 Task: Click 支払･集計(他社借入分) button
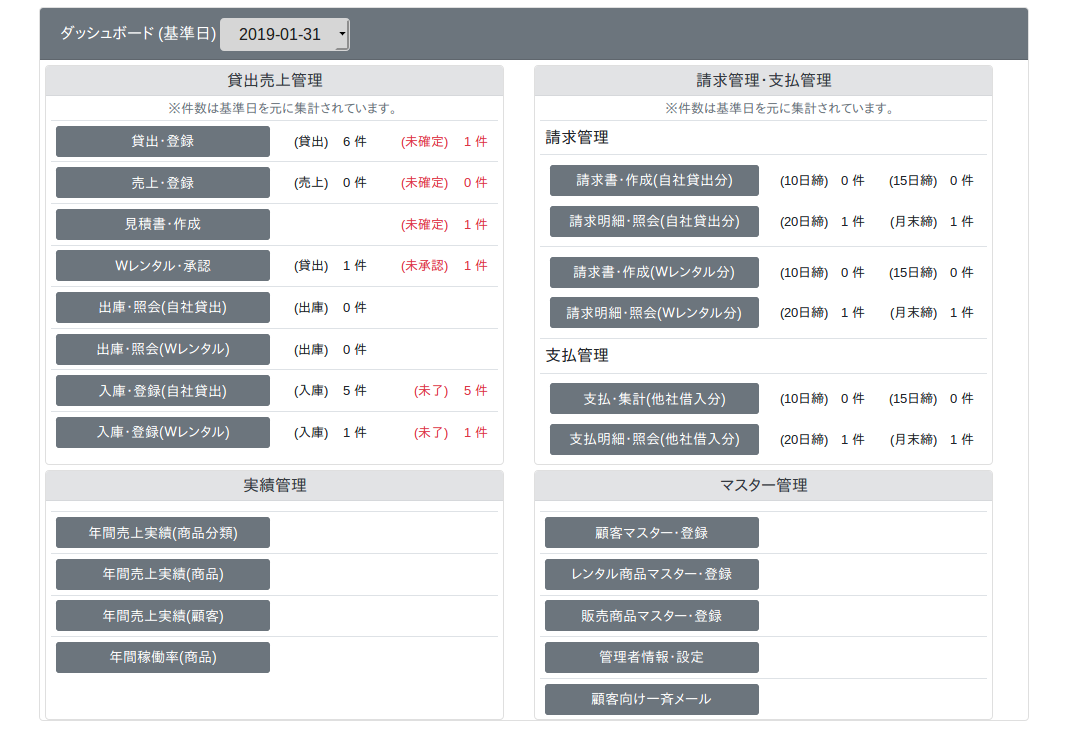click(654, 399)
